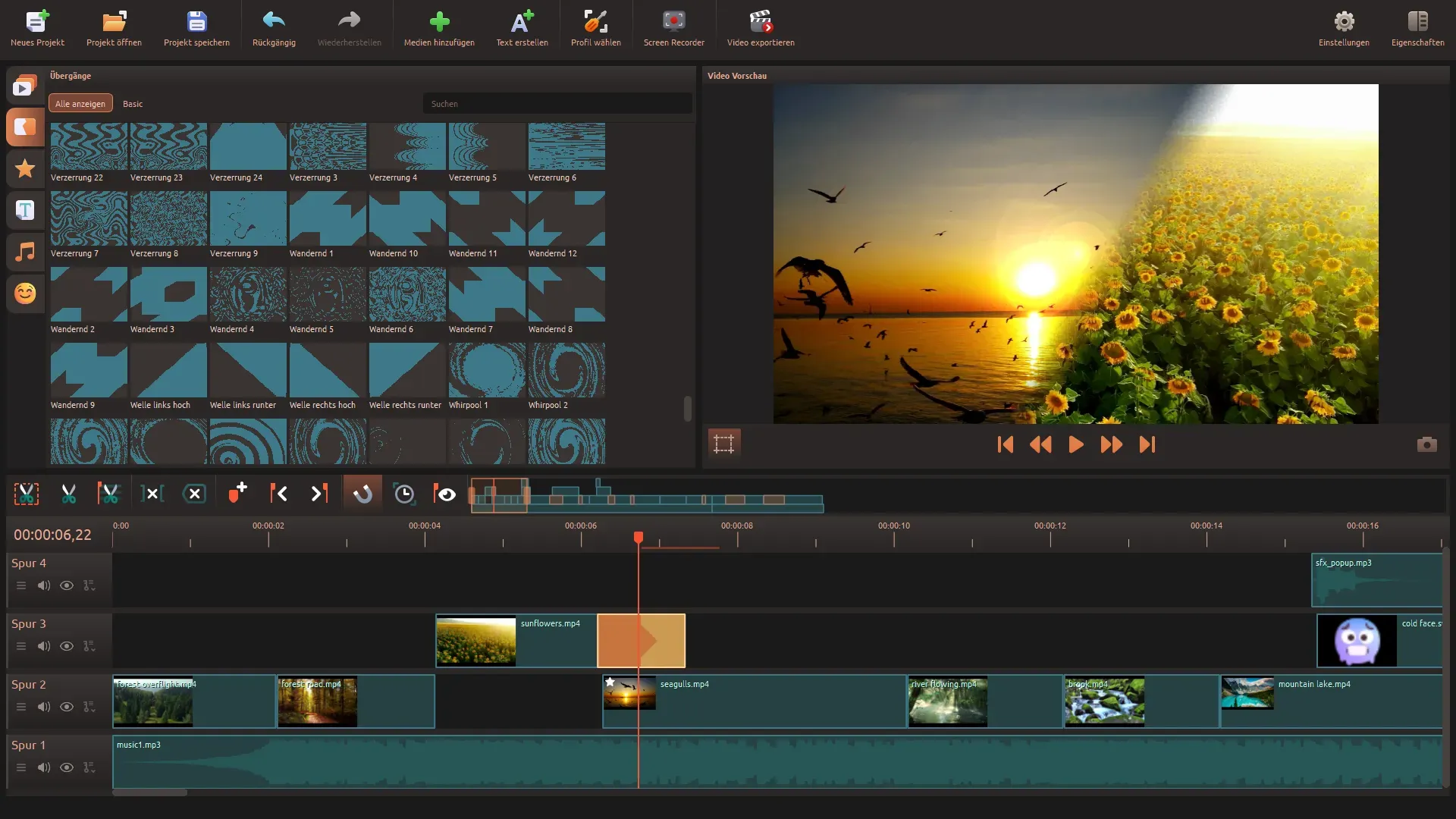Click the scissors cut tool
Viewport: 1456px width, 819px height.
coord(68,494)
